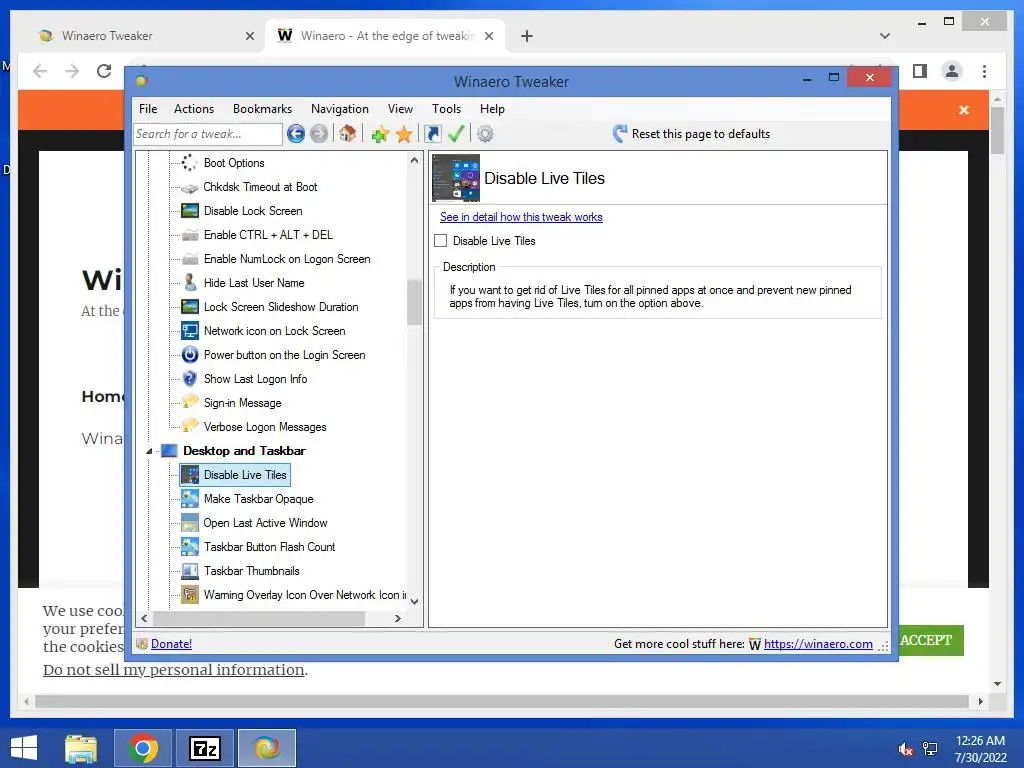
Task: Open the Help menu
Action: 492,109
